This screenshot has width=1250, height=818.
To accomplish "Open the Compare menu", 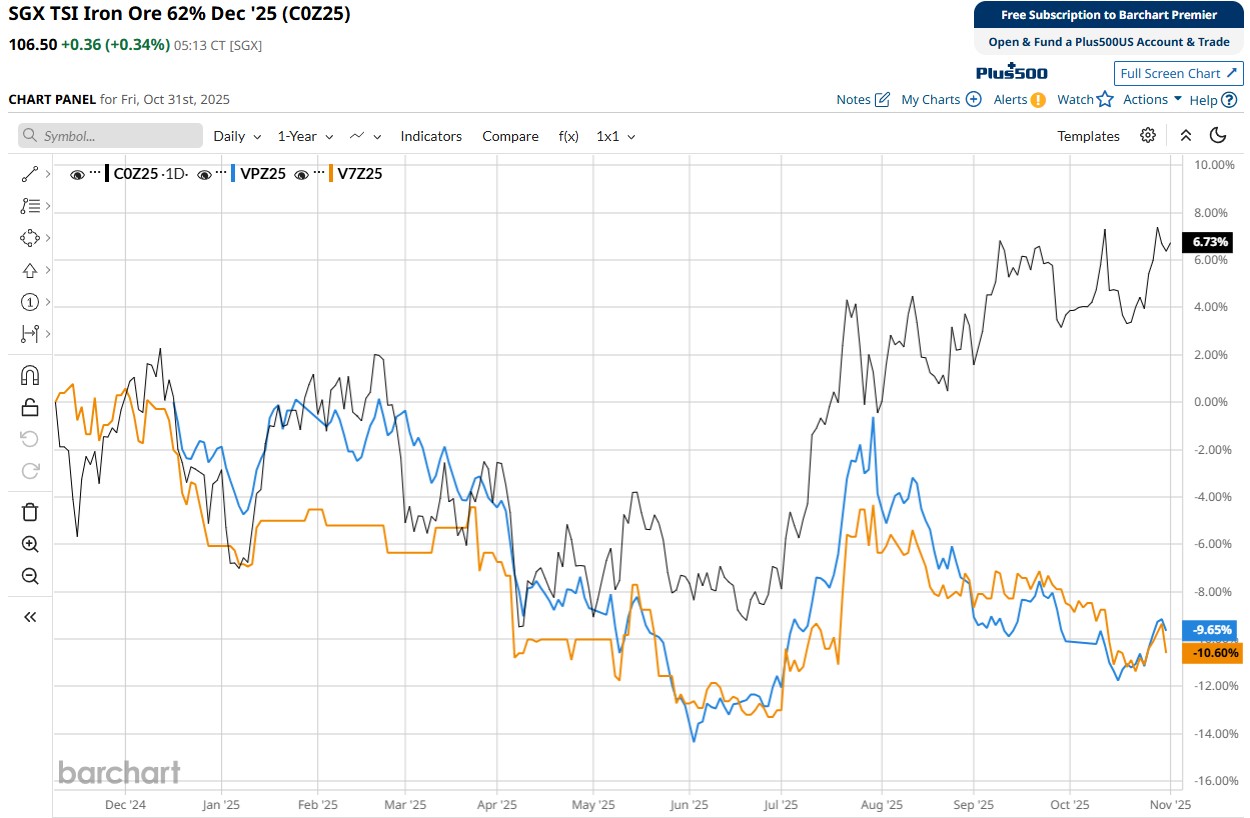I will click(x=510, y=136).
